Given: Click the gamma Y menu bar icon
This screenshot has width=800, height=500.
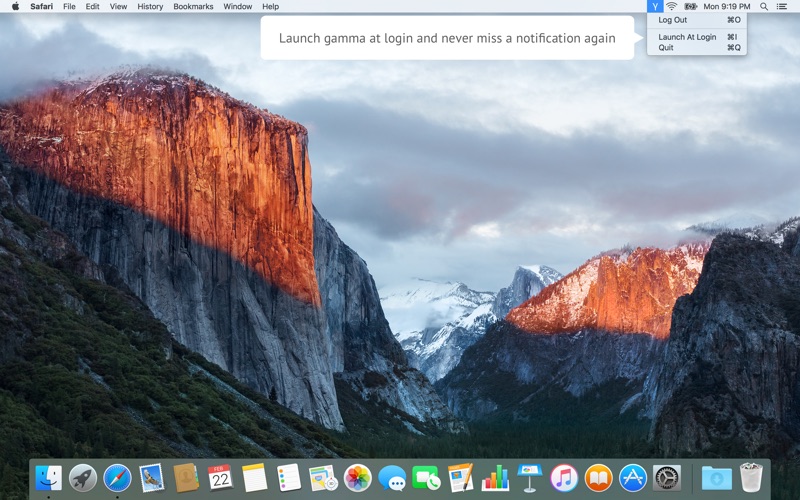Looking at the screenshot, I should (x=655, y=6).
